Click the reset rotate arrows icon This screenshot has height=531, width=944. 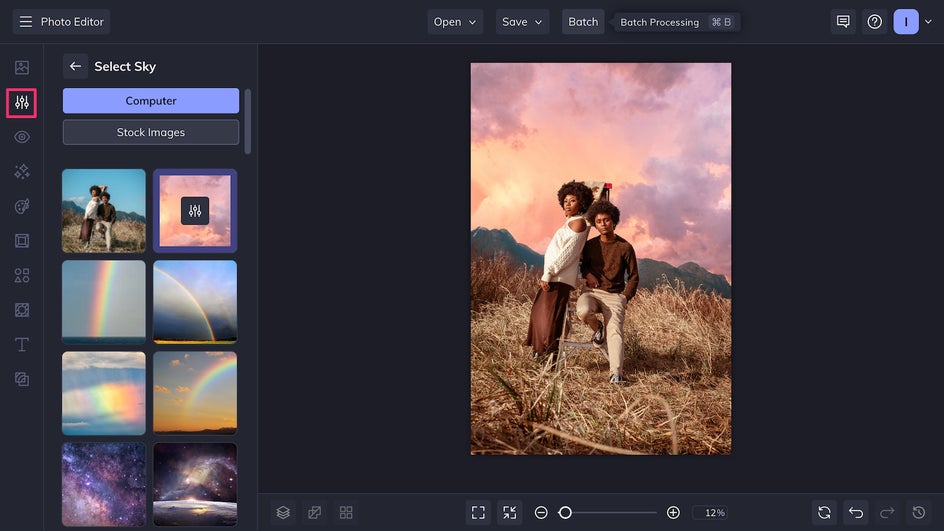tap(824, 512)
